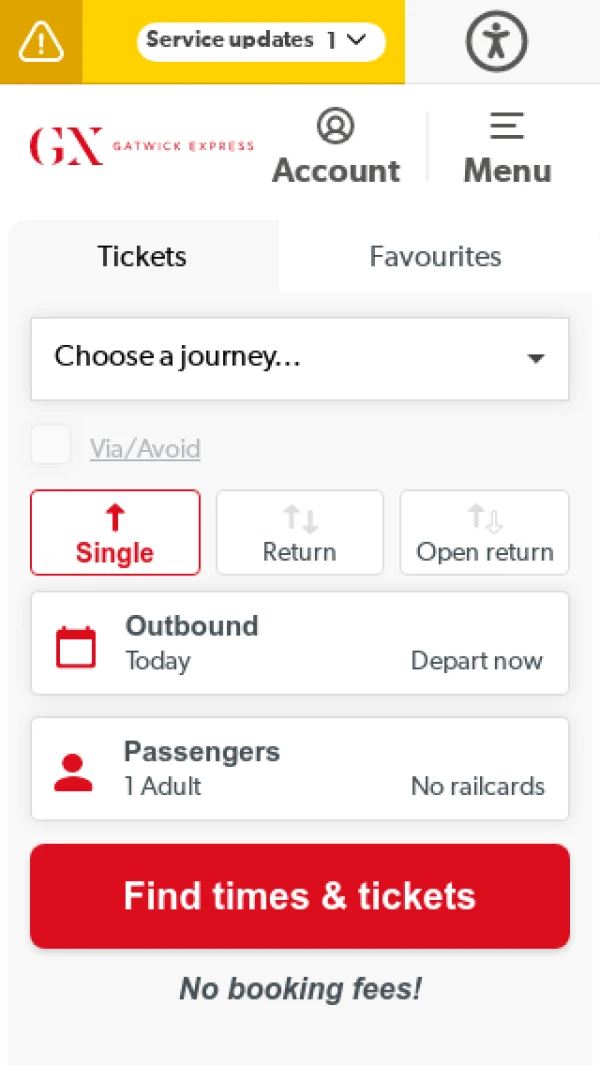
Task: Open the accessibility options icon
Action: click(496, 41)
